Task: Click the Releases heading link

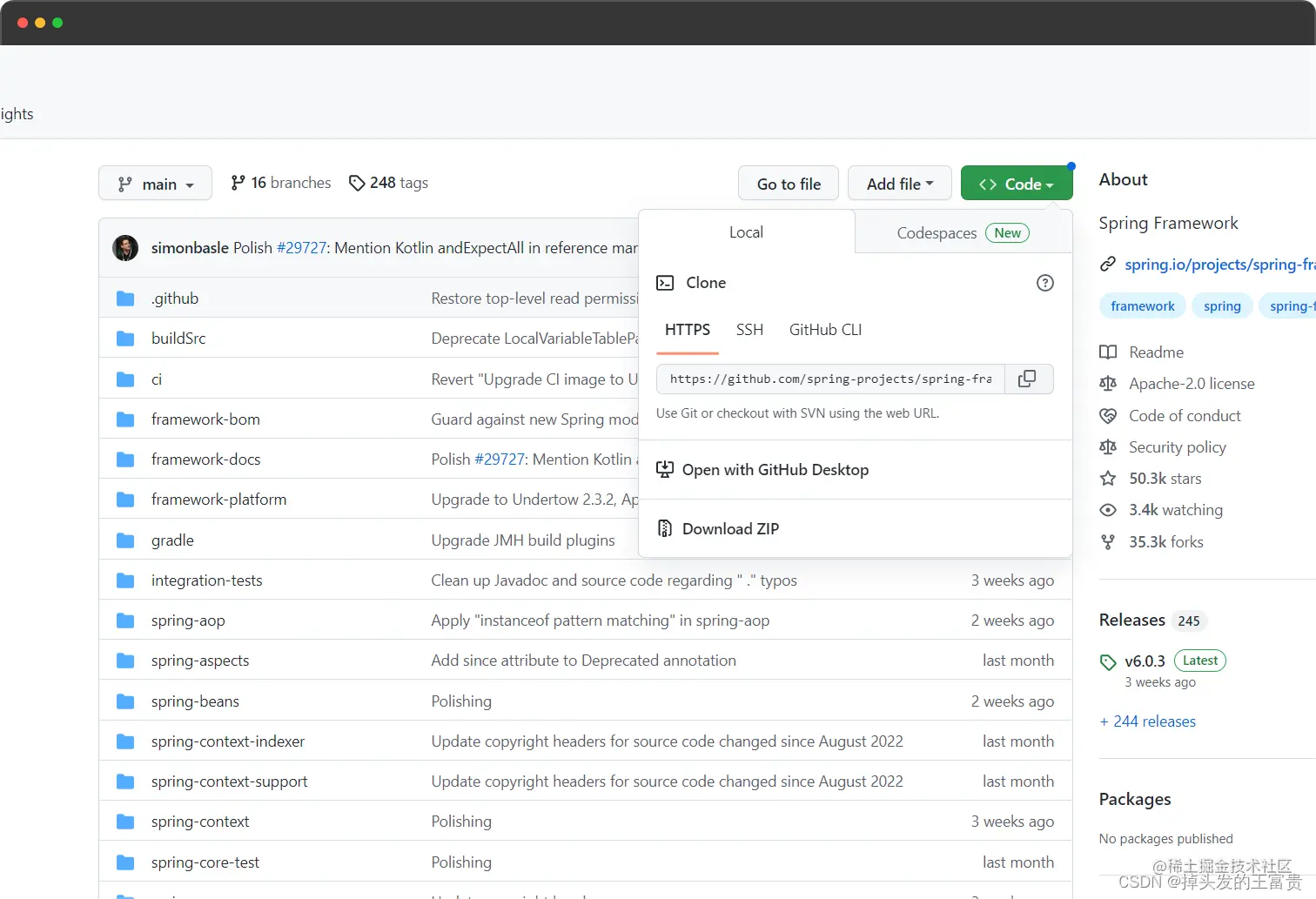Action: pos(1131,620)
